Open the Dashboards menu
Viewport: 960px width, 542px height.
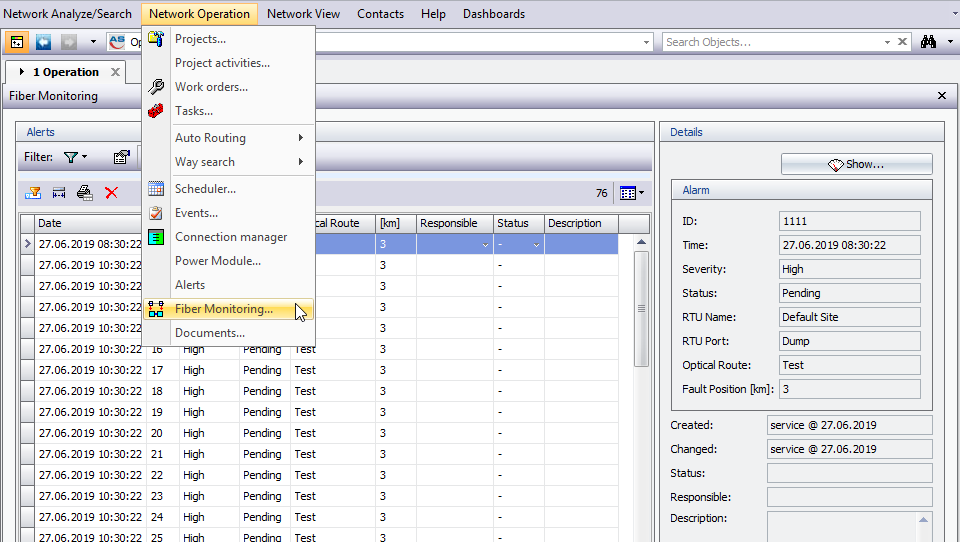point(493,13)
